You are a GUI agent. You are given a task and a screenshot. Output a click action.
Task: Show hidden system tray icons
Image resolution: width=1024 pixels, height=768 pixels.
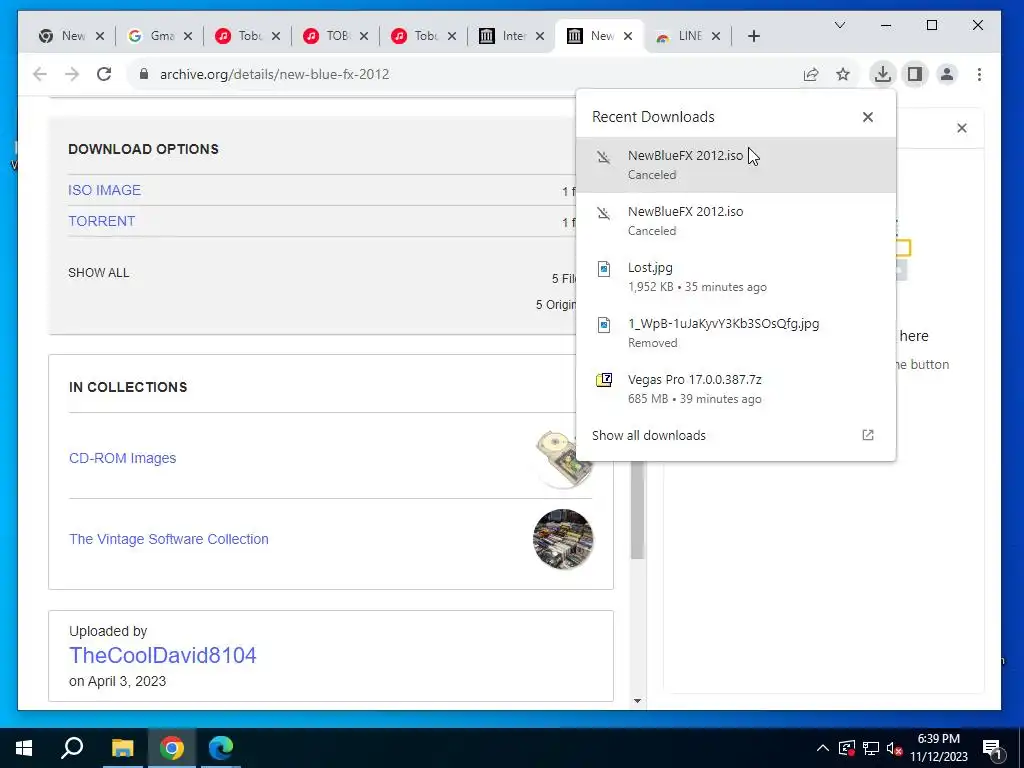[823, 748]
